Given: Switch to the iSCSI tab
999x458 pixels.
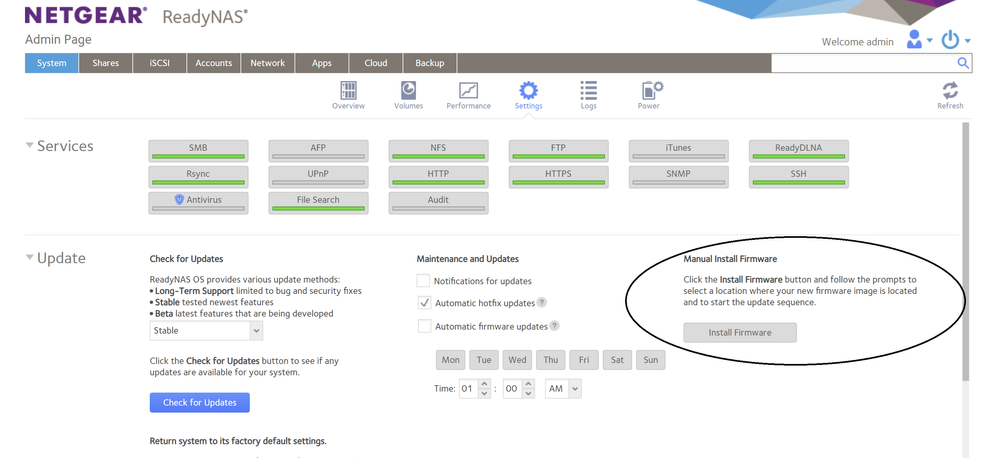Looking at the screenshot, I should [160, 63].
